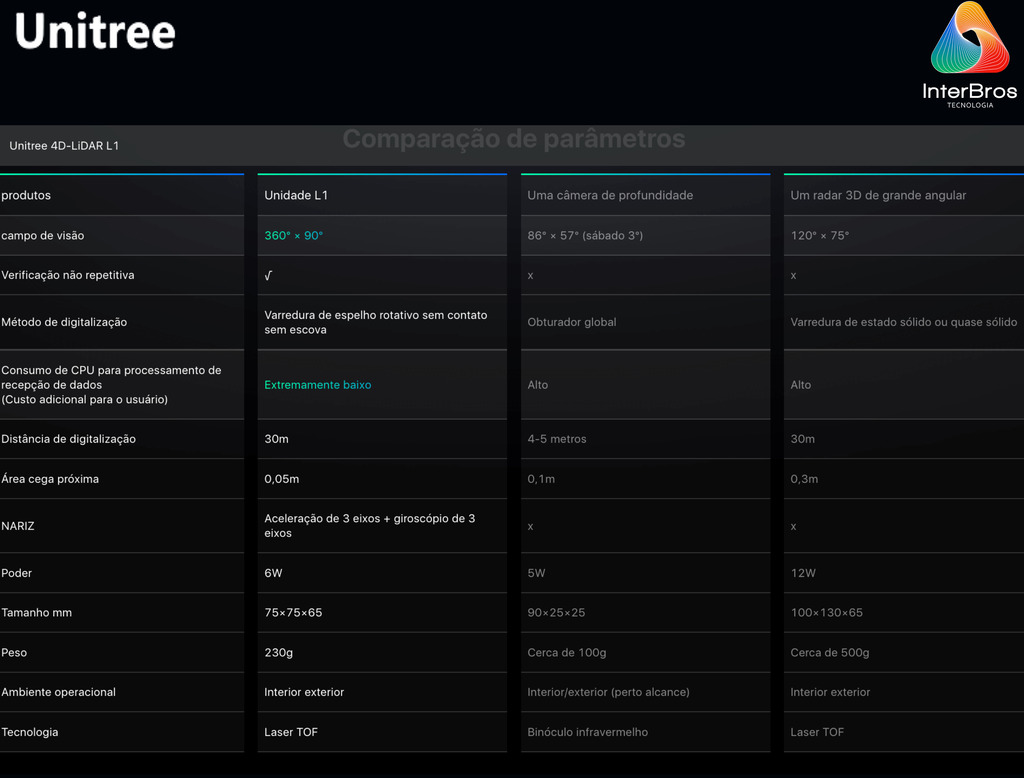Click the '0,3m' cell
Viewport: 1024px width, 778px height.
pos(804,479)
